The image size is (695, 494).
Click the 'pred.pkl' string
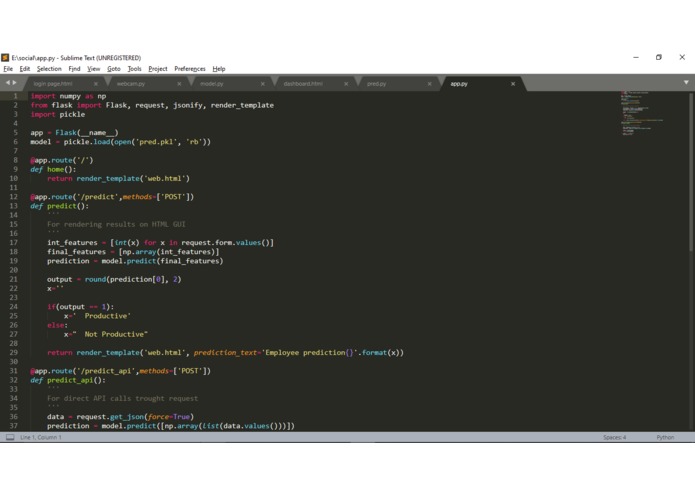pos(157,142)
